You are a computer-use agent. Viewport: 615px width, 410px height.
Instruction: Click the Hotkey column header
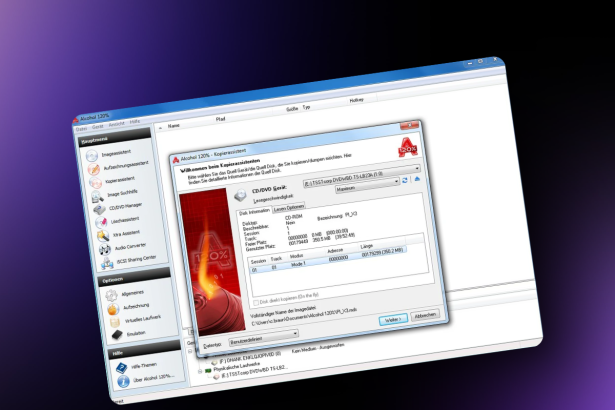coord(357,100)
